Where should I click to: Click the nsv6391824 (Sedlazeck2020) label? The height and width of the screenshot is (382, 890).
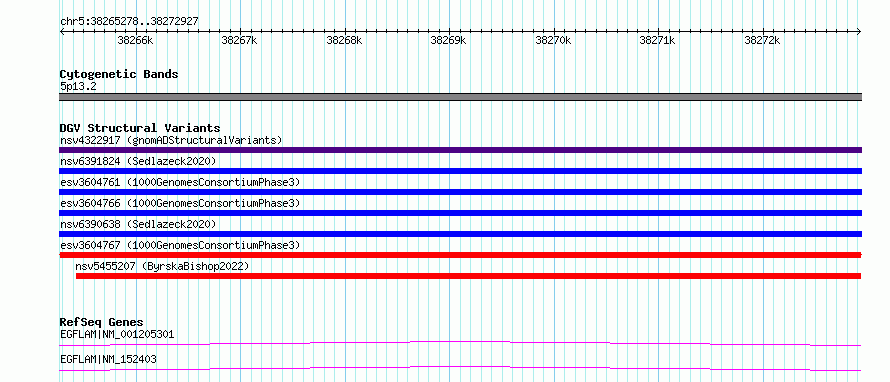pos(138,161)
